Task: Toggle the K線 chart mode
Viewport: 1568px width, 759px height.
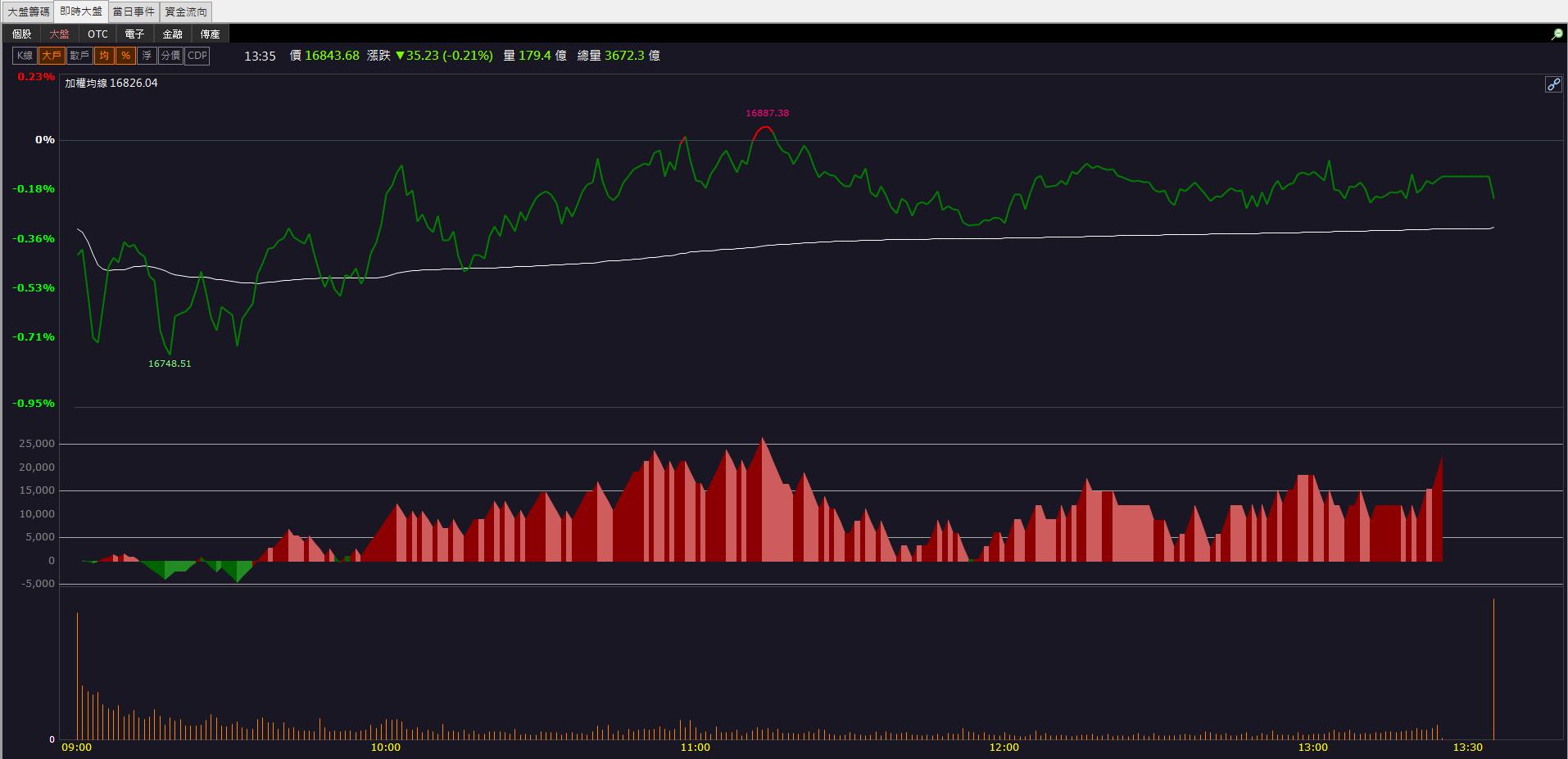Action: pyautogui.click(x=25, y=56)
